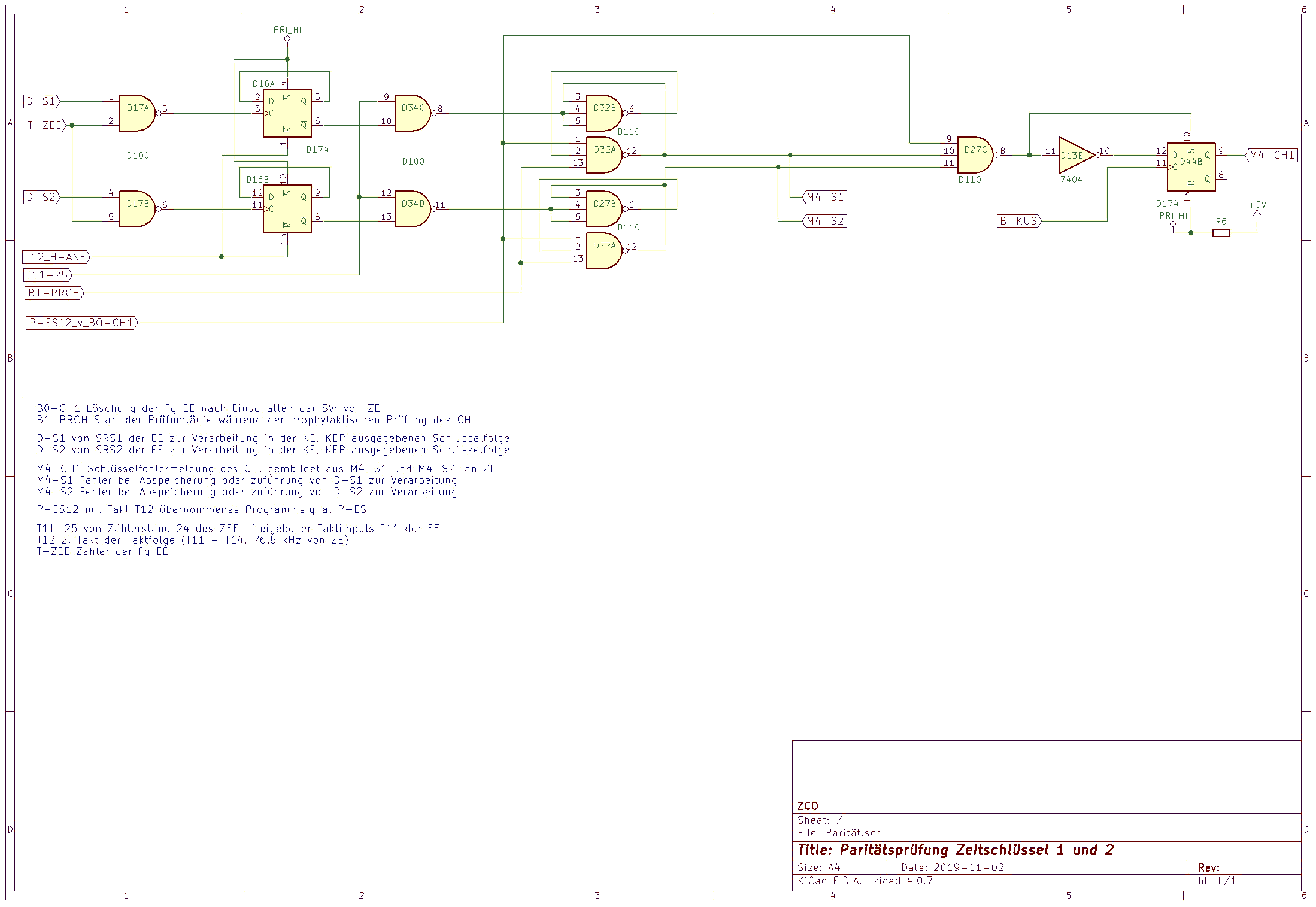The image size is (1316, 907).
Task: Select the M4-CH1 Schlüsselfehlermeldung note line
Action: pos(266,468)
